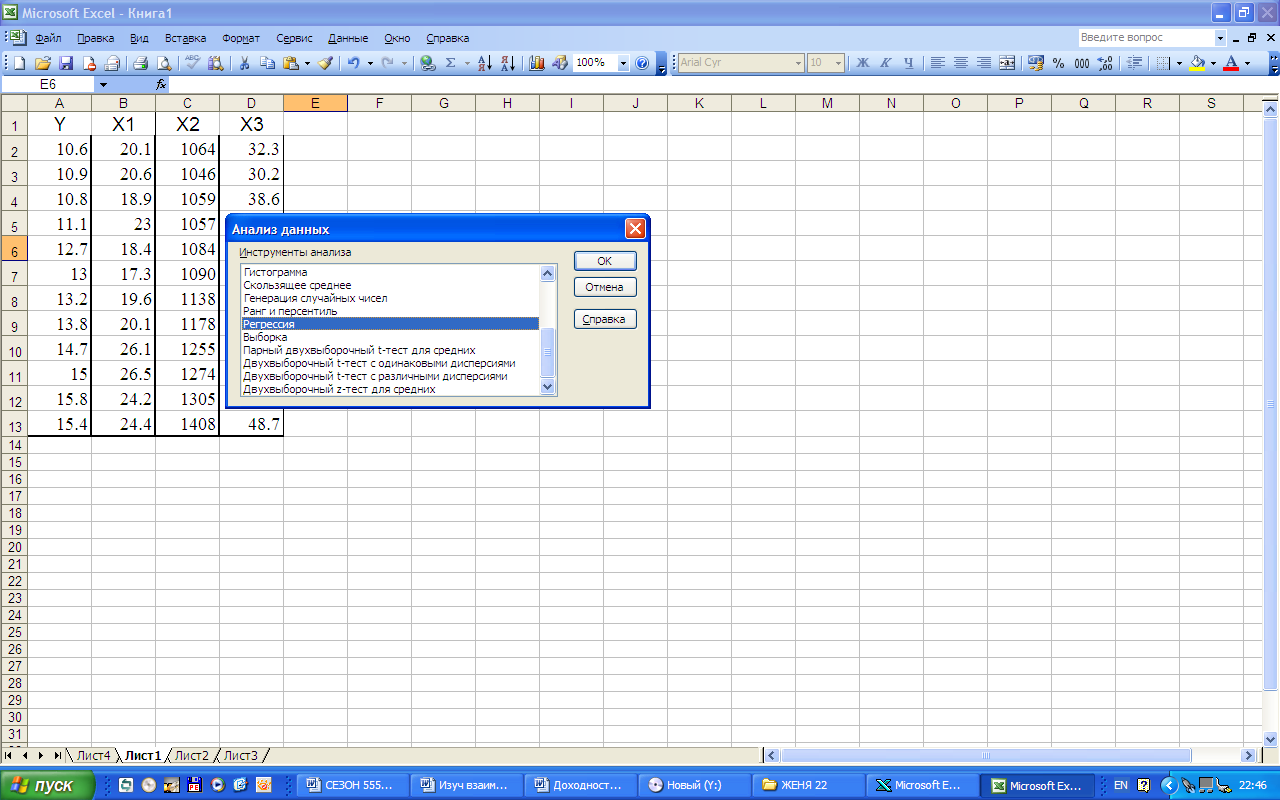Image resolution: width=1280 pixels, height=800 pixels.
Task: Open the Вставка menu
Action: [x=185, y=38]
